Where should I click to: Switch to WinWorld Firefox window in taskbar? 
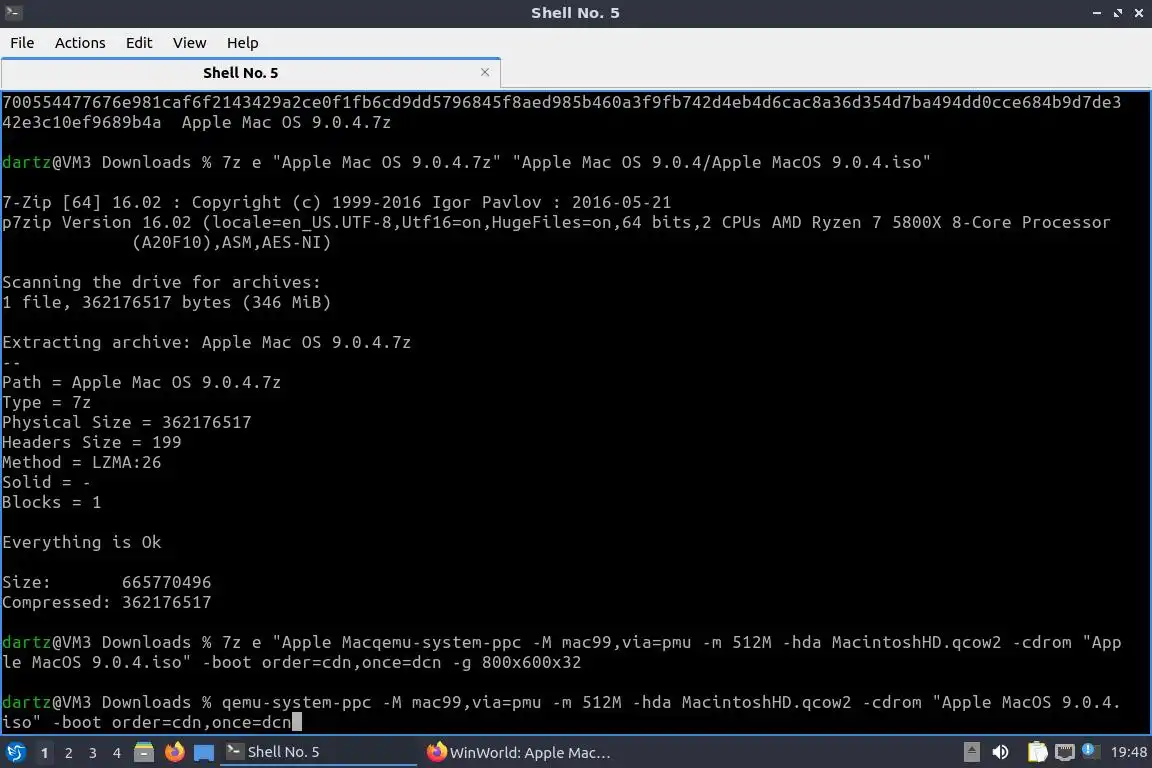[519, 752]
